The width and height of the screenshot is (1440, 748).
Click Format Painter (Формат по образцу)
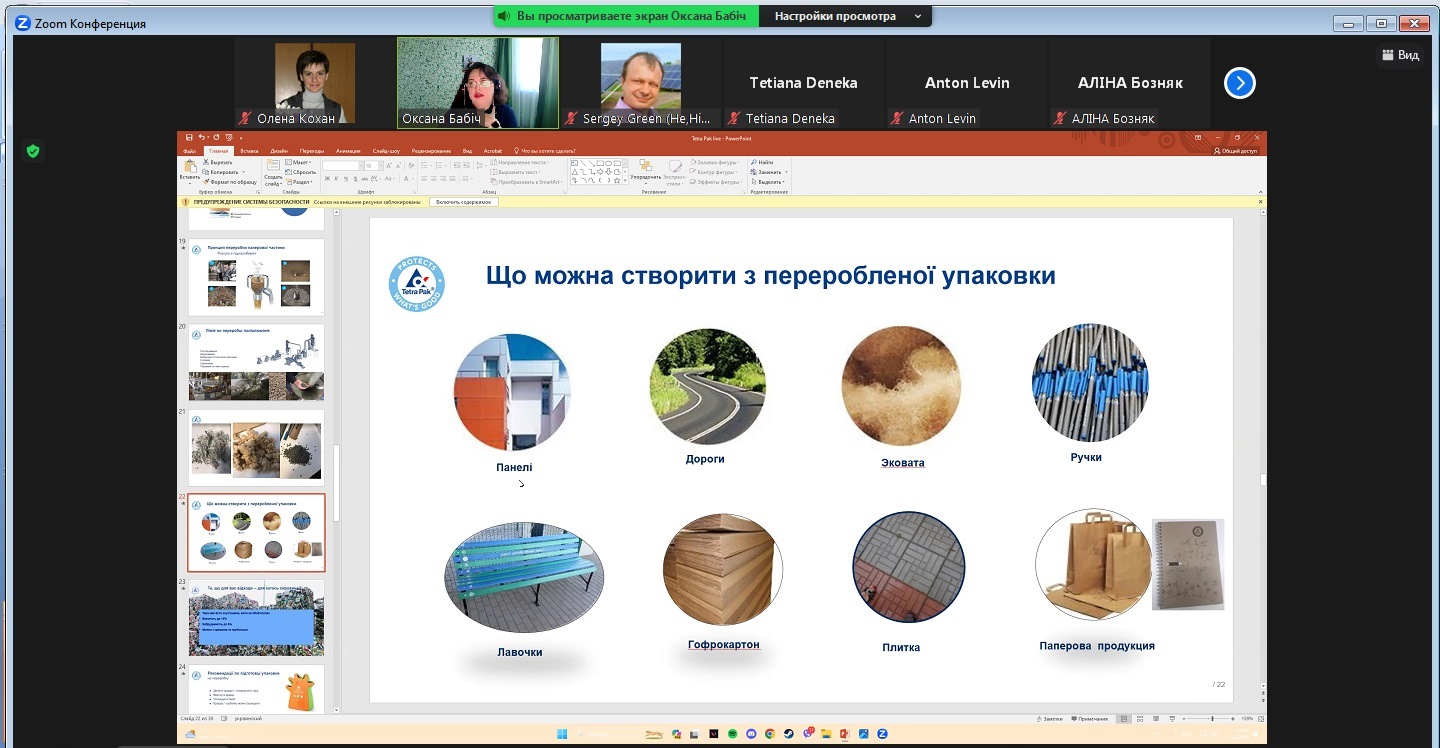[x=231, y=182]
